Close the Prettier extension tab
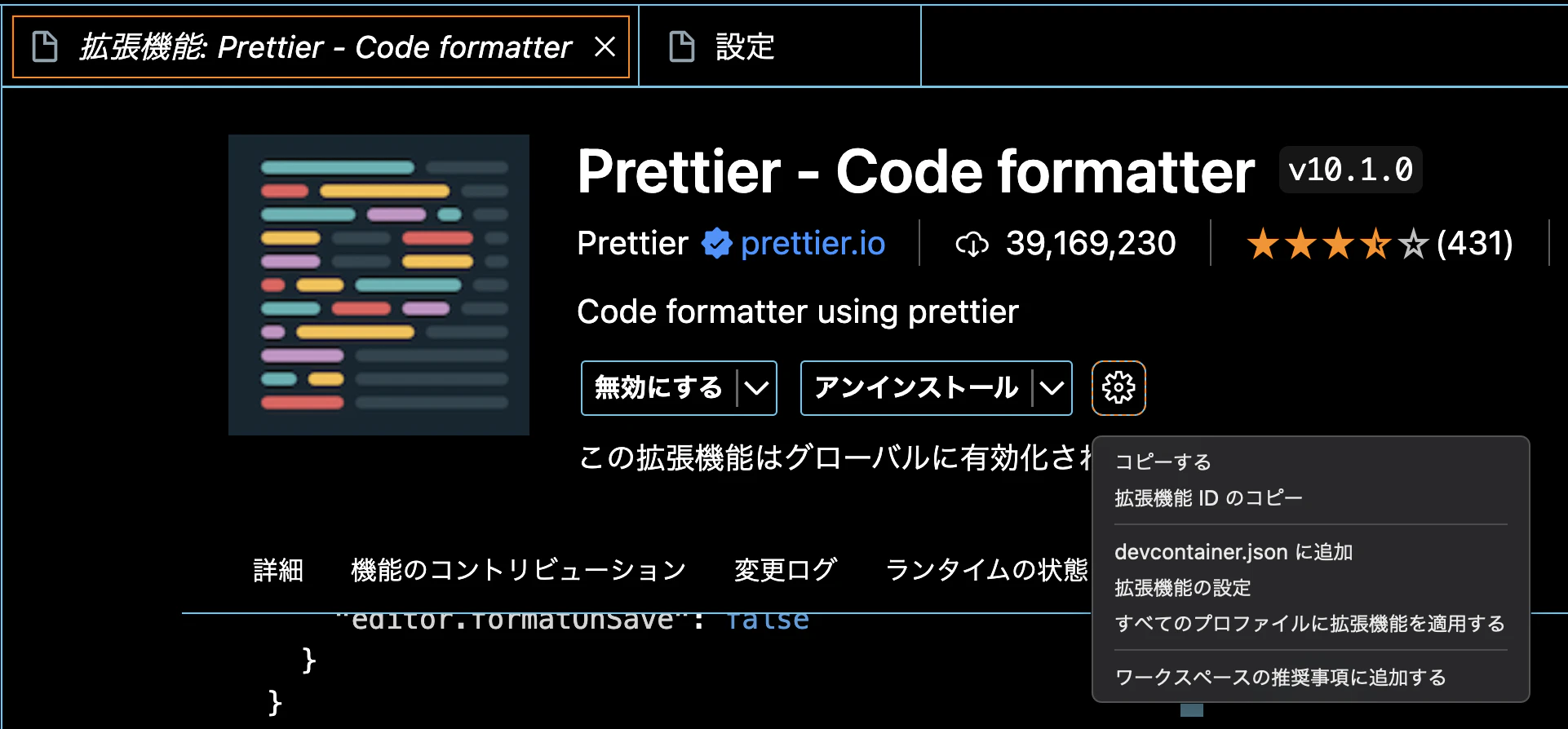 coord(605,47)
